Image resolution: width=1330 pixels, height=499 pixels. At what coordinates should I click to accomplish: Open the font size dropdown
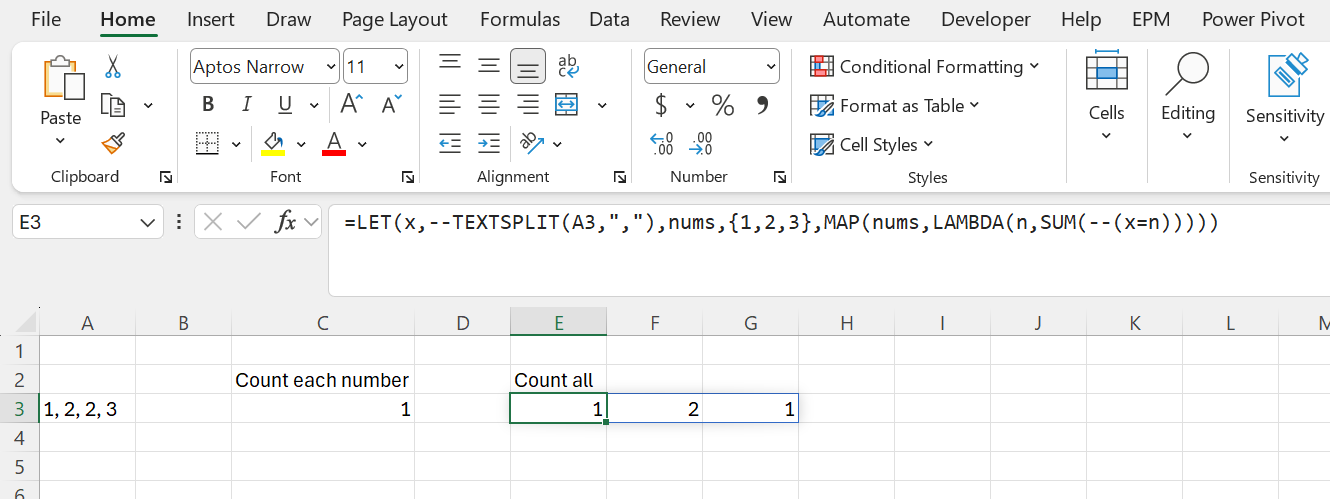click(400, 67)
